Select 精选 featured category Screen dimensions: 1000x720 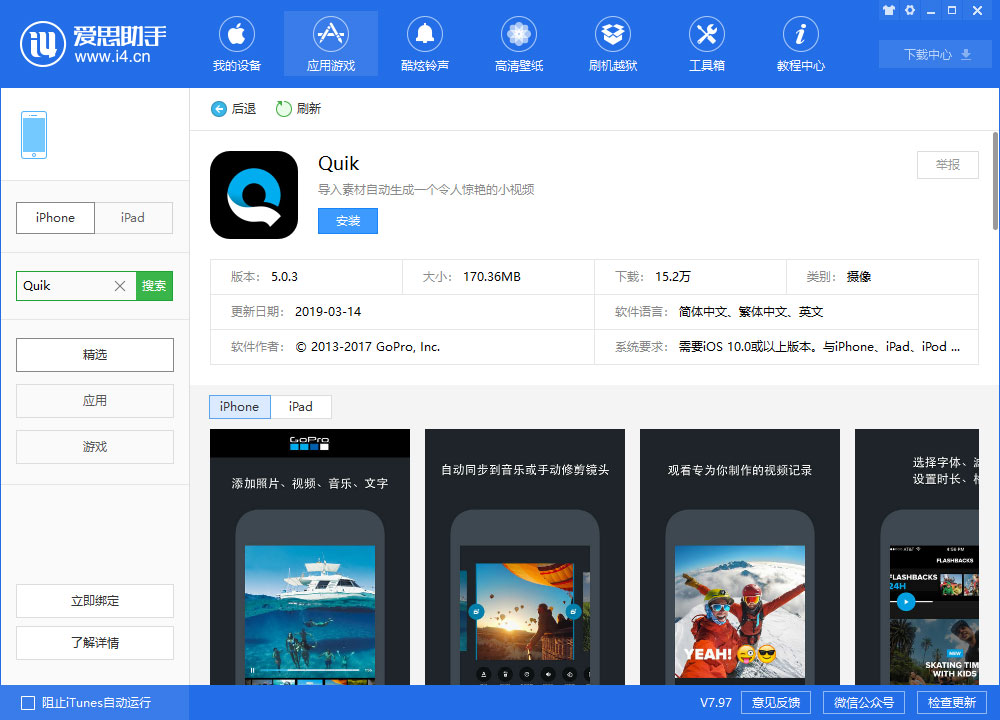[95, 355]
